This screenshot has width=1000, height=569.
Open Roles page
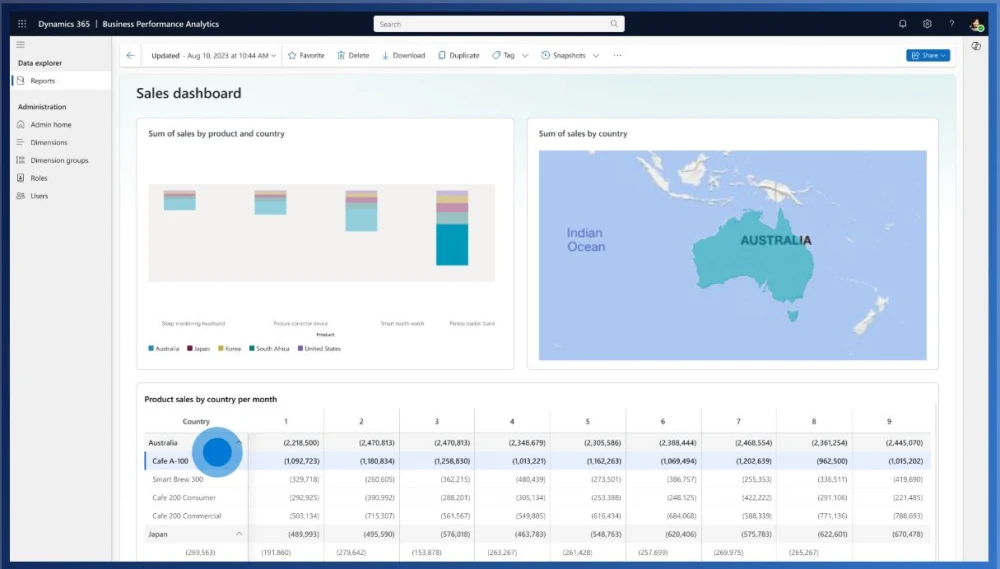click(39, 178)
